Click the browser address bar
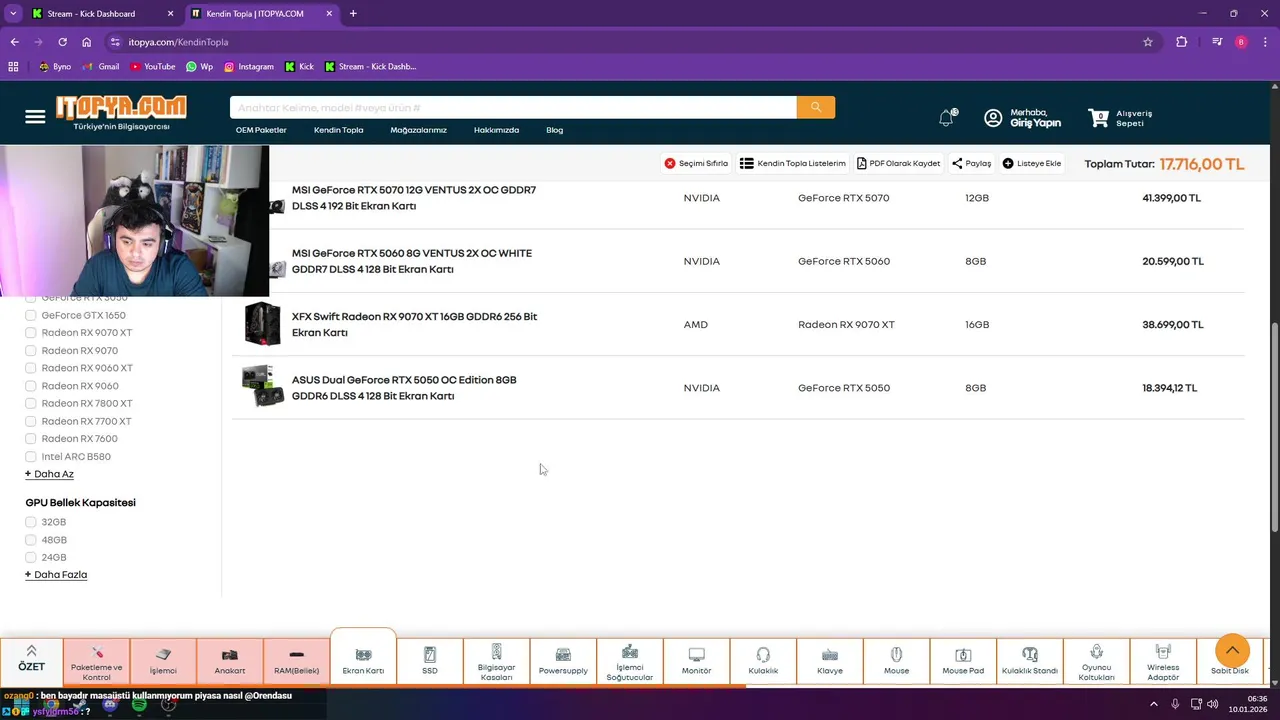Viewport: 1280px width, 720px height. 630,42
